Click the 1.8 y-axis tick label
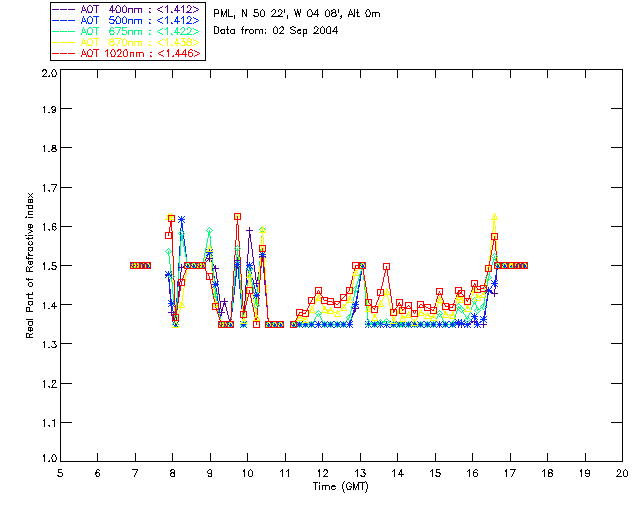640x512 pixels. point(49,148)
